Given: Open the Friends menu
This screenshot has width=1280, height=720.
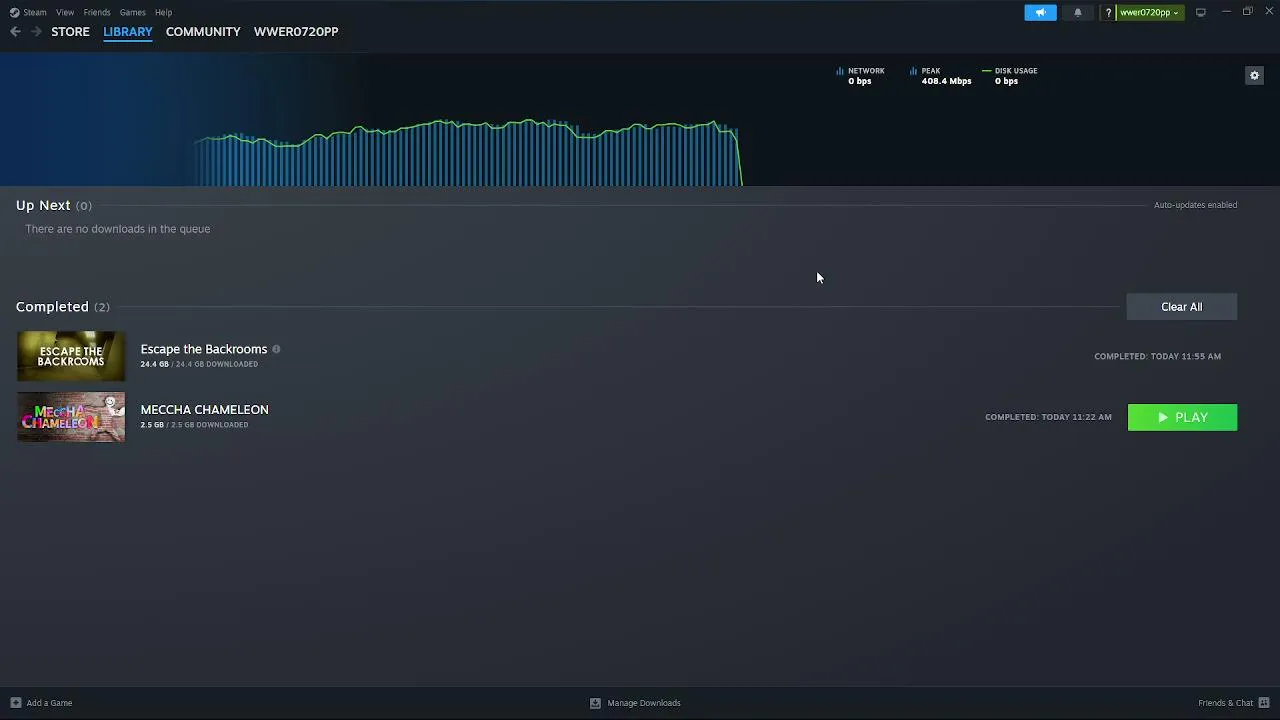Looking at the screenshot, I should click(97, 12).
